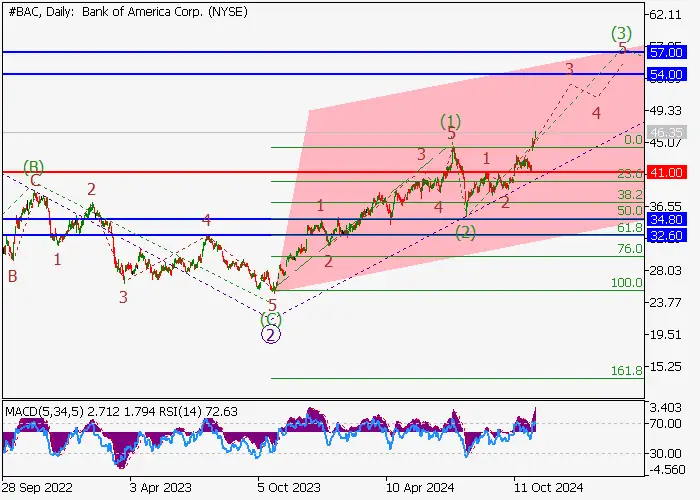Select the green (B) wave label
The width and height of the screenshot is (700, 500).
[33, 167]
